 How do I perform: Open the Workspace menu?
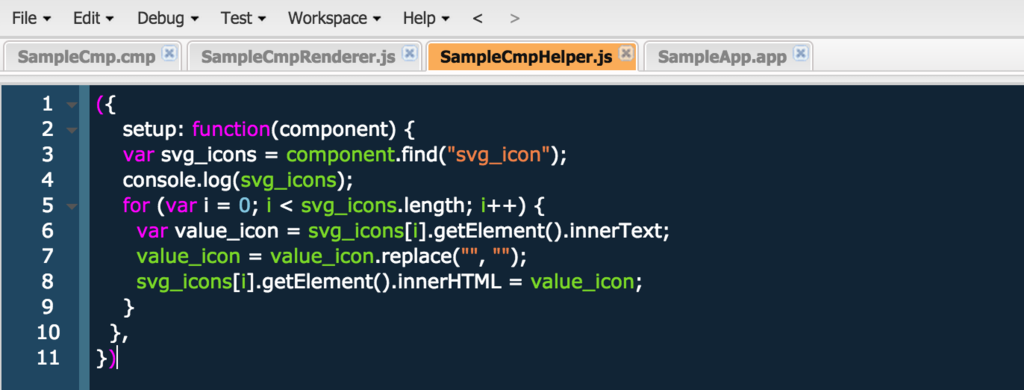coord(334,18)
